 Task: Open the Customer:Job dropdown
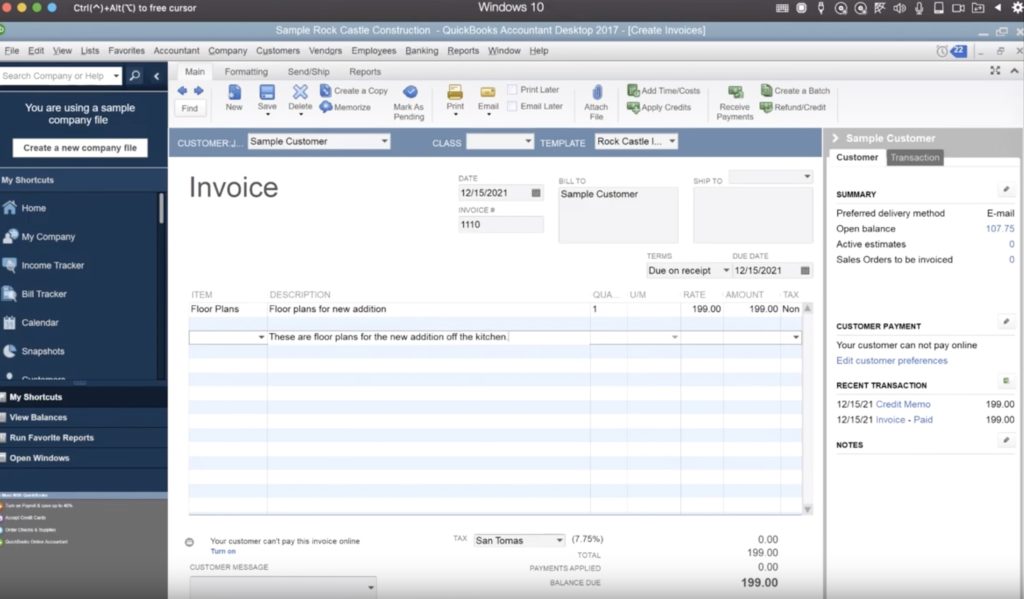tap(384, 141)
